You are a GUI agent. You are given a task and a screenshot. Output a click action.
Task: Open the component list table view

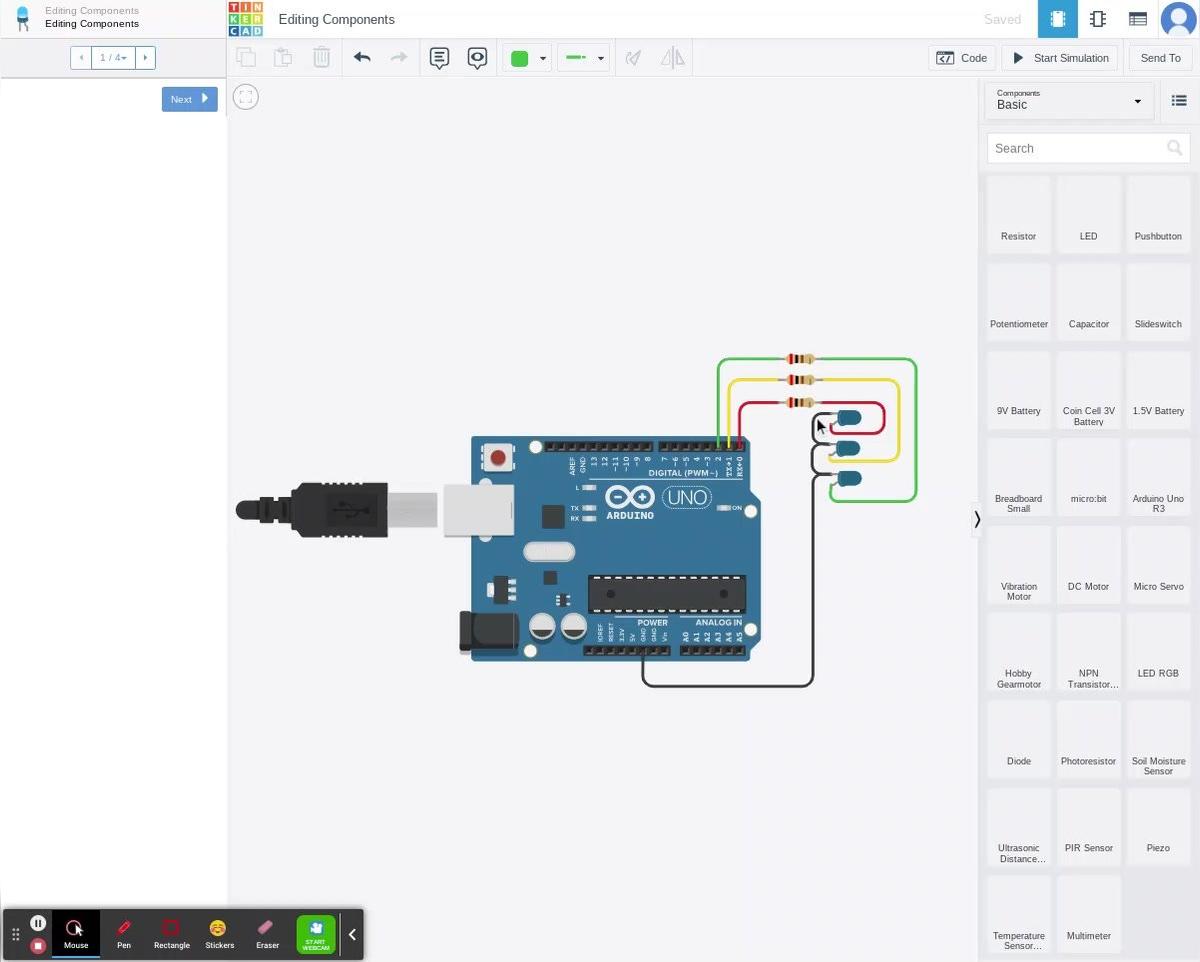(x=1137, y=19)
